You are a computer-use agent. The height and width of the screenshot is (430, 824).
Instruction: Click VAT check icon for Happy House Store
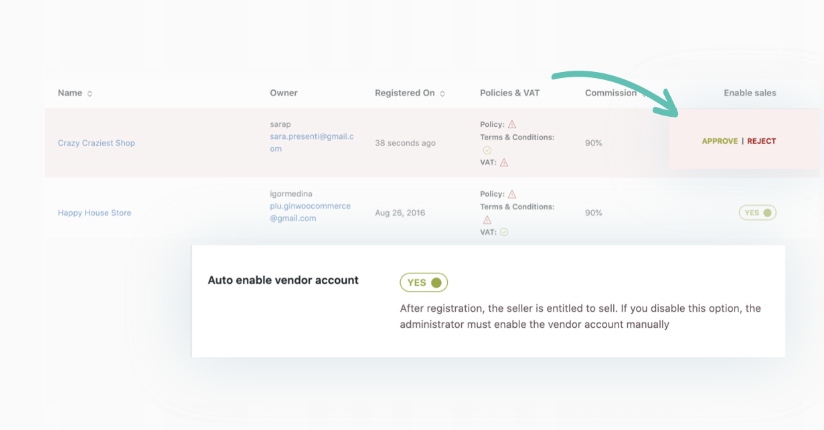point(504,232)
